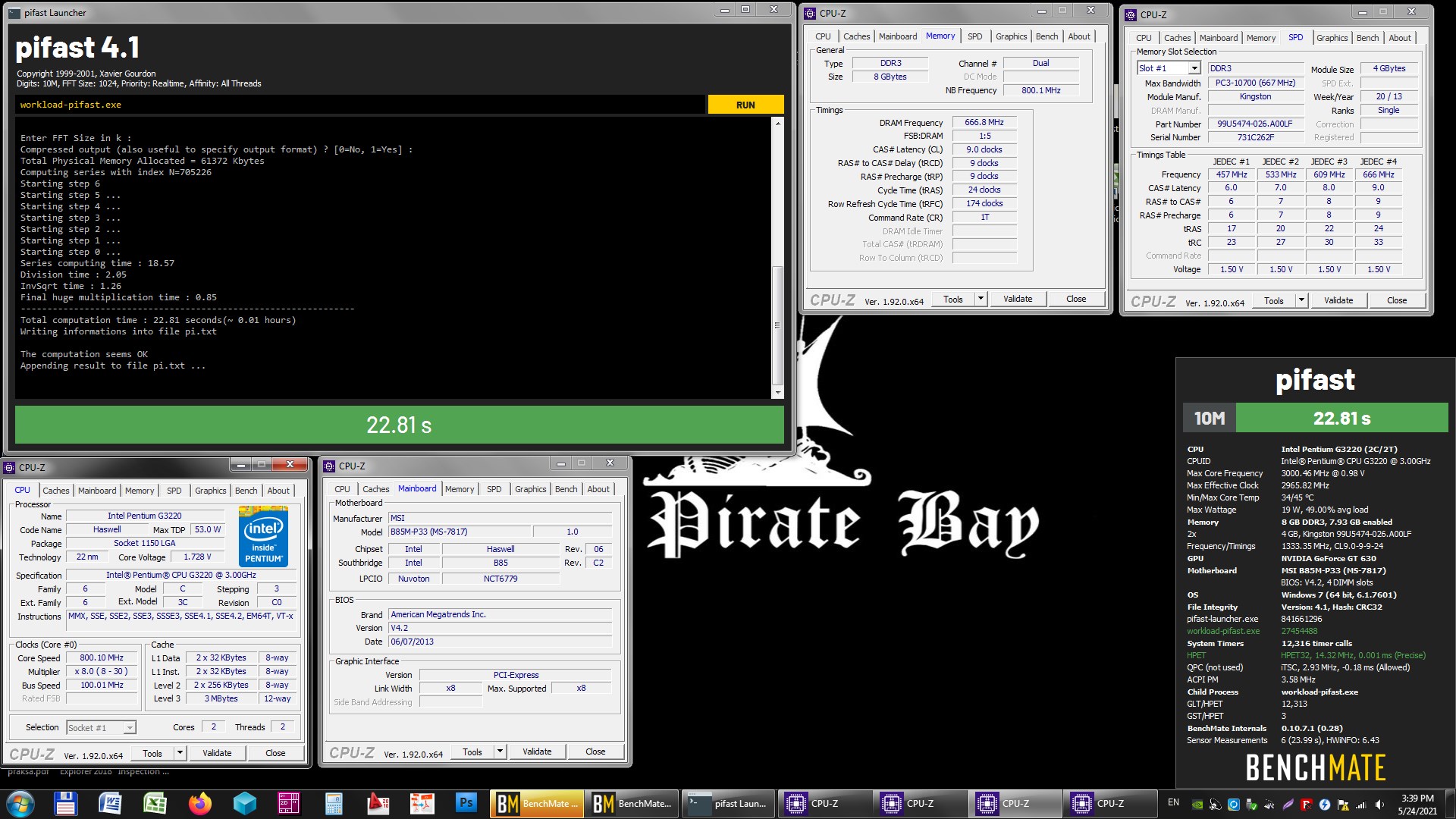Click the red F tray icon
Viewport: 1456px width, 819px height.
point(1307,805)
